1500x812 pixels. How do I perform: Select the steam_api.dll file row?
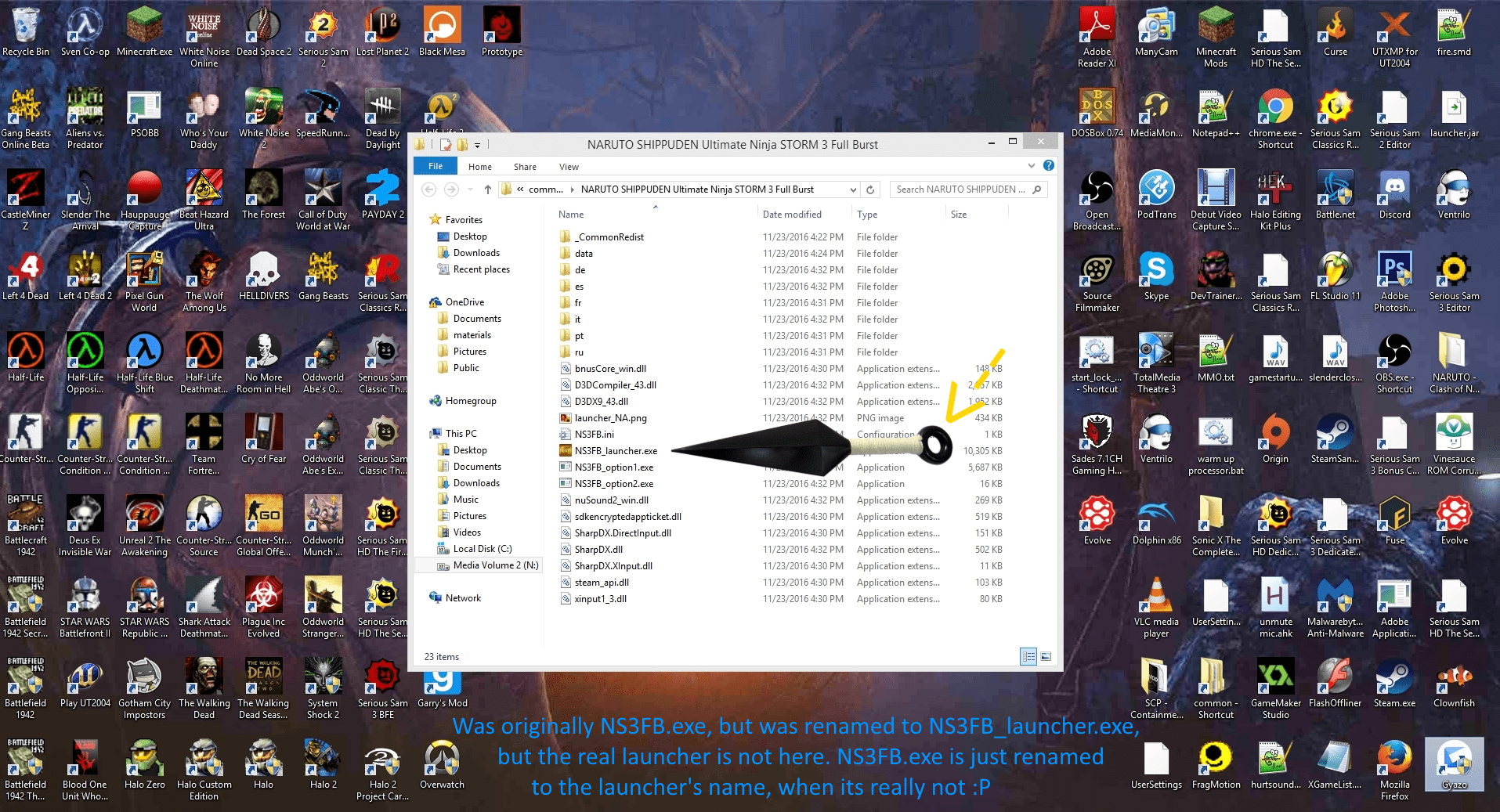tap(781, 583)
